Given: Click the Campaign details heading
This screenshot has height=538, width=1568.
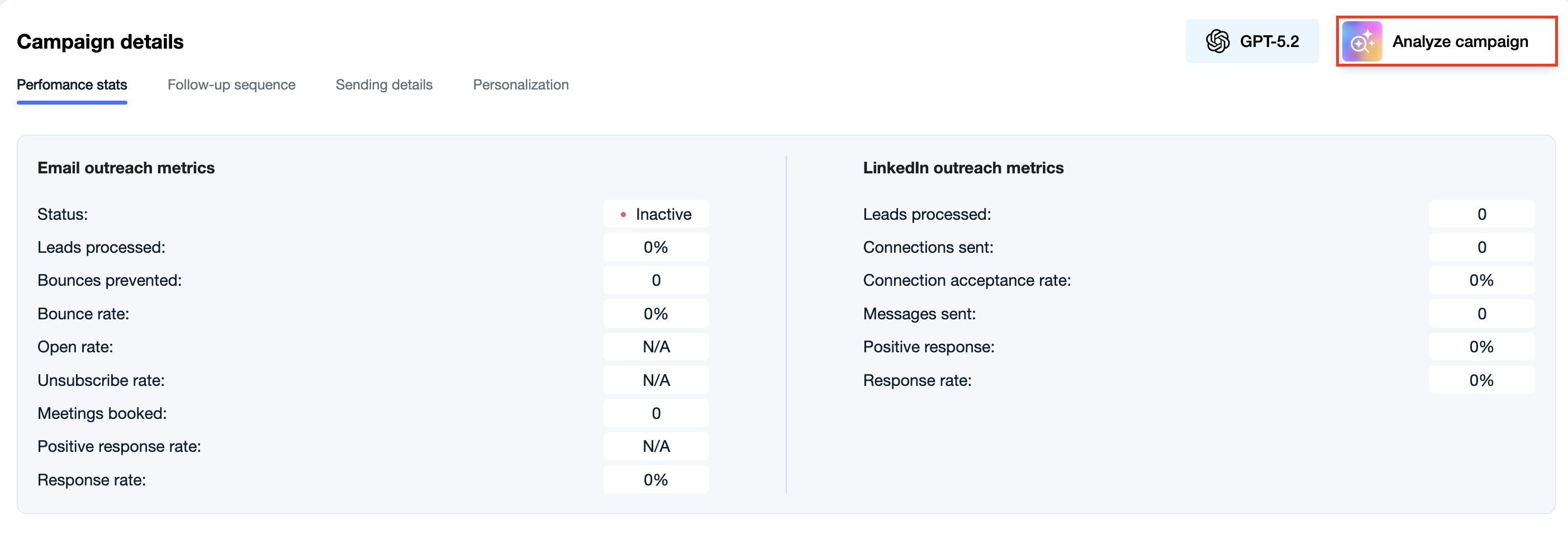Looking at the screenshot, I should click(x=100, y=41).
